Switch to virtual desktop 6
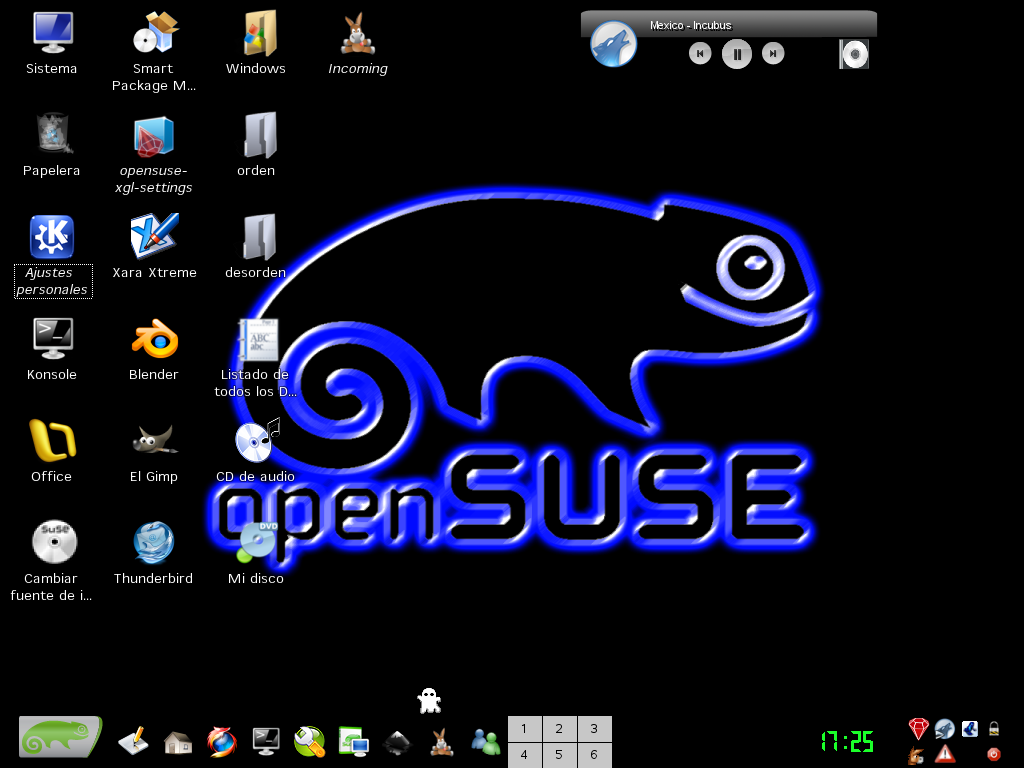Screen dimensions: 1024x768 594,755
